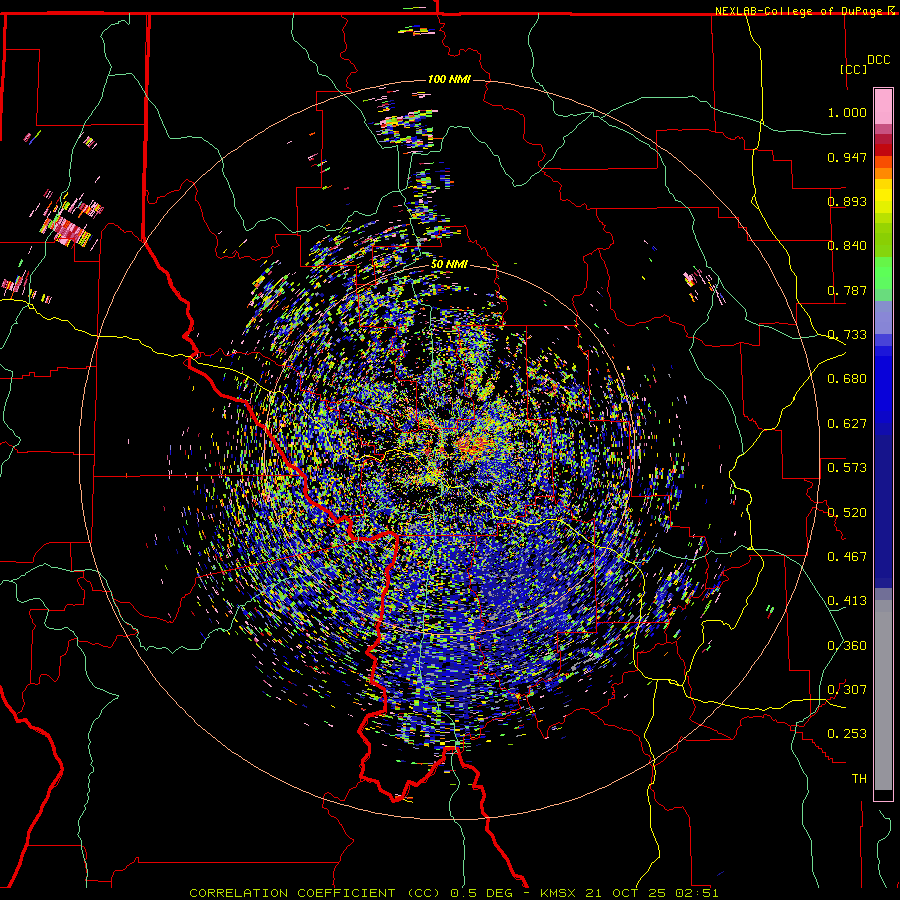Click the KMSX station identifier
The width and height of the screenshot is (900, 900).
tap(558, 893)
